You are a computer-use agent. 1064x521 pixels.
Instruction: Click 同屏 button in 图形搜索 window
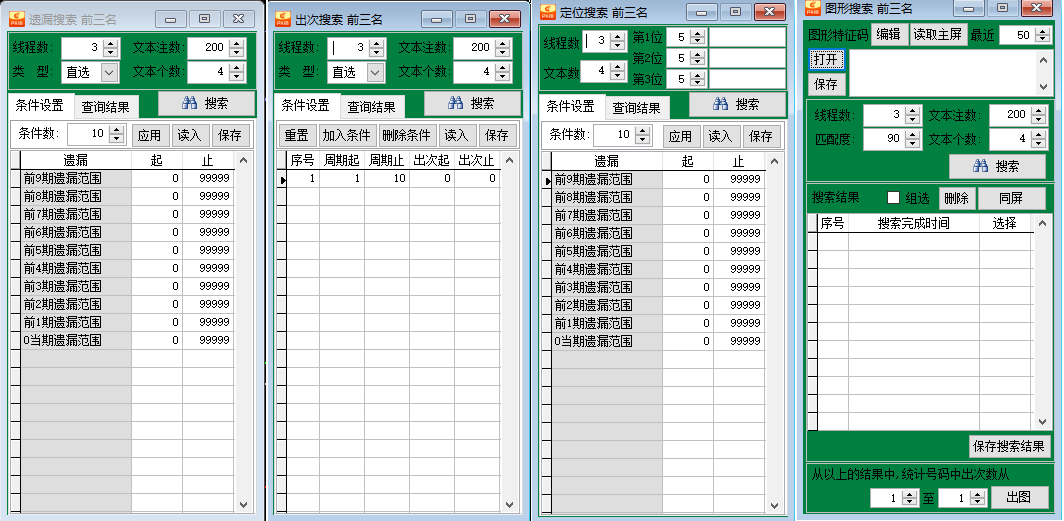[1011, 198]
